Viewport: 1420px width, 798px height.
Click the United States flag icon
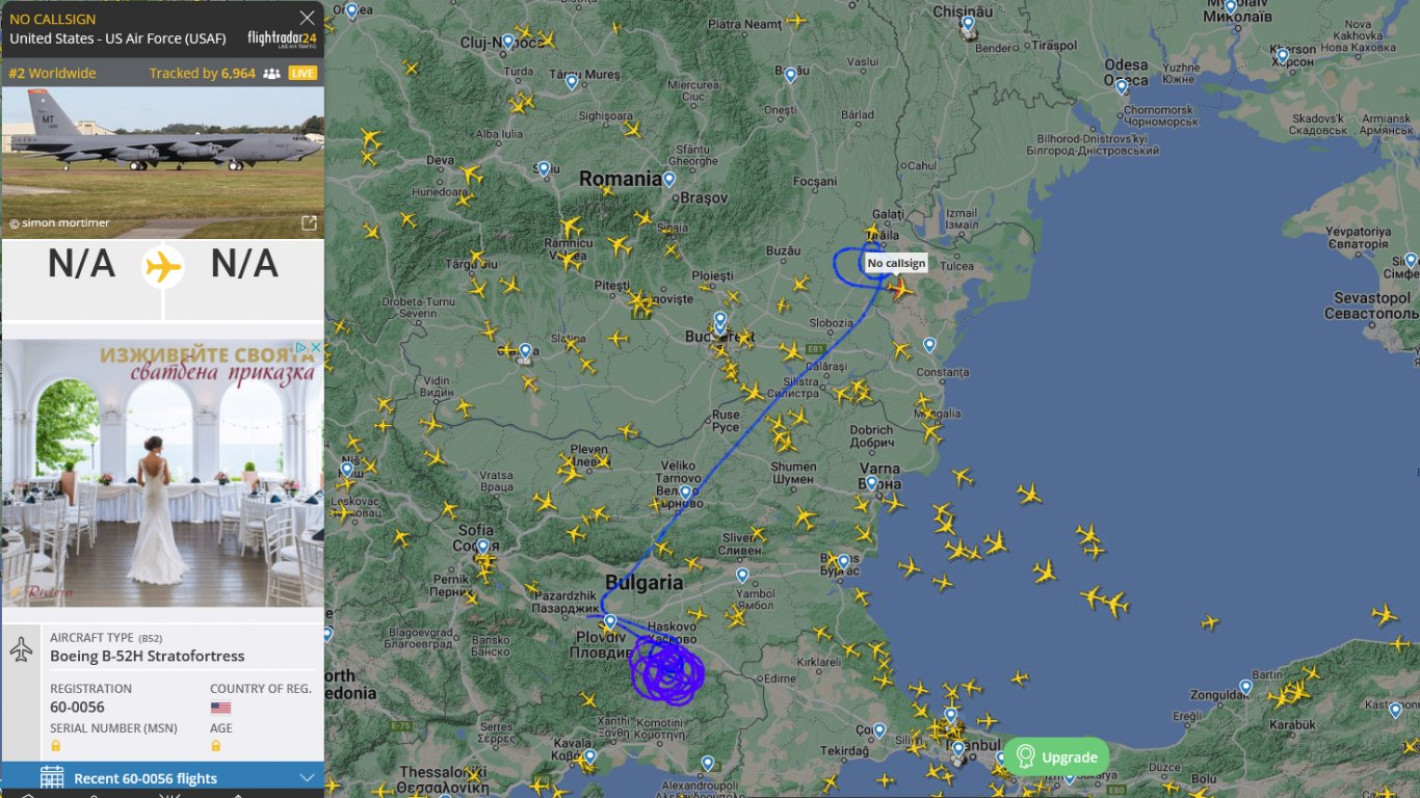tap(220, 707)
